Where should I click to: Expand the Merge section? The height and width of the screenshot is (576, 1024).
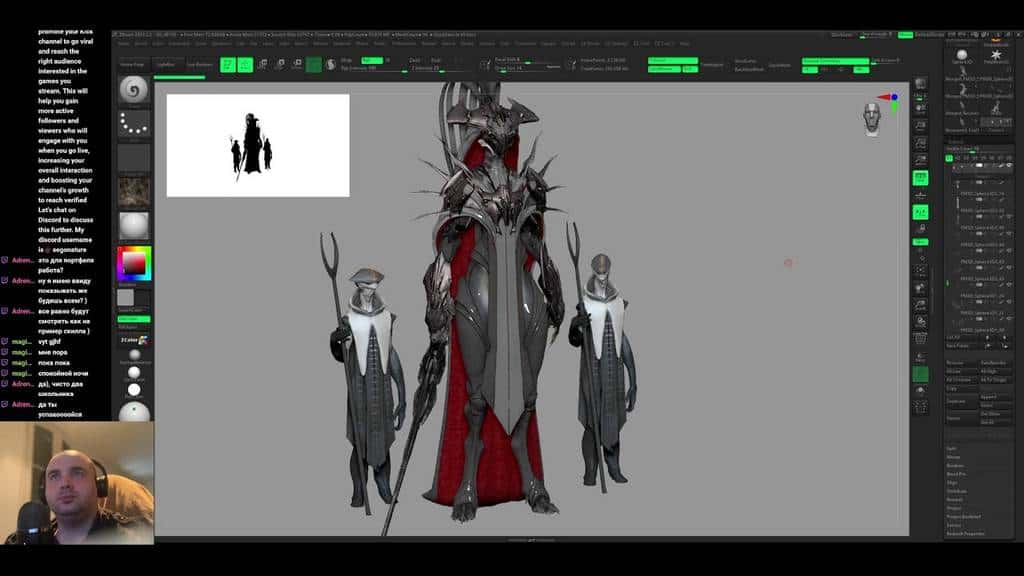pyautogui.click(x=953, y=457)
